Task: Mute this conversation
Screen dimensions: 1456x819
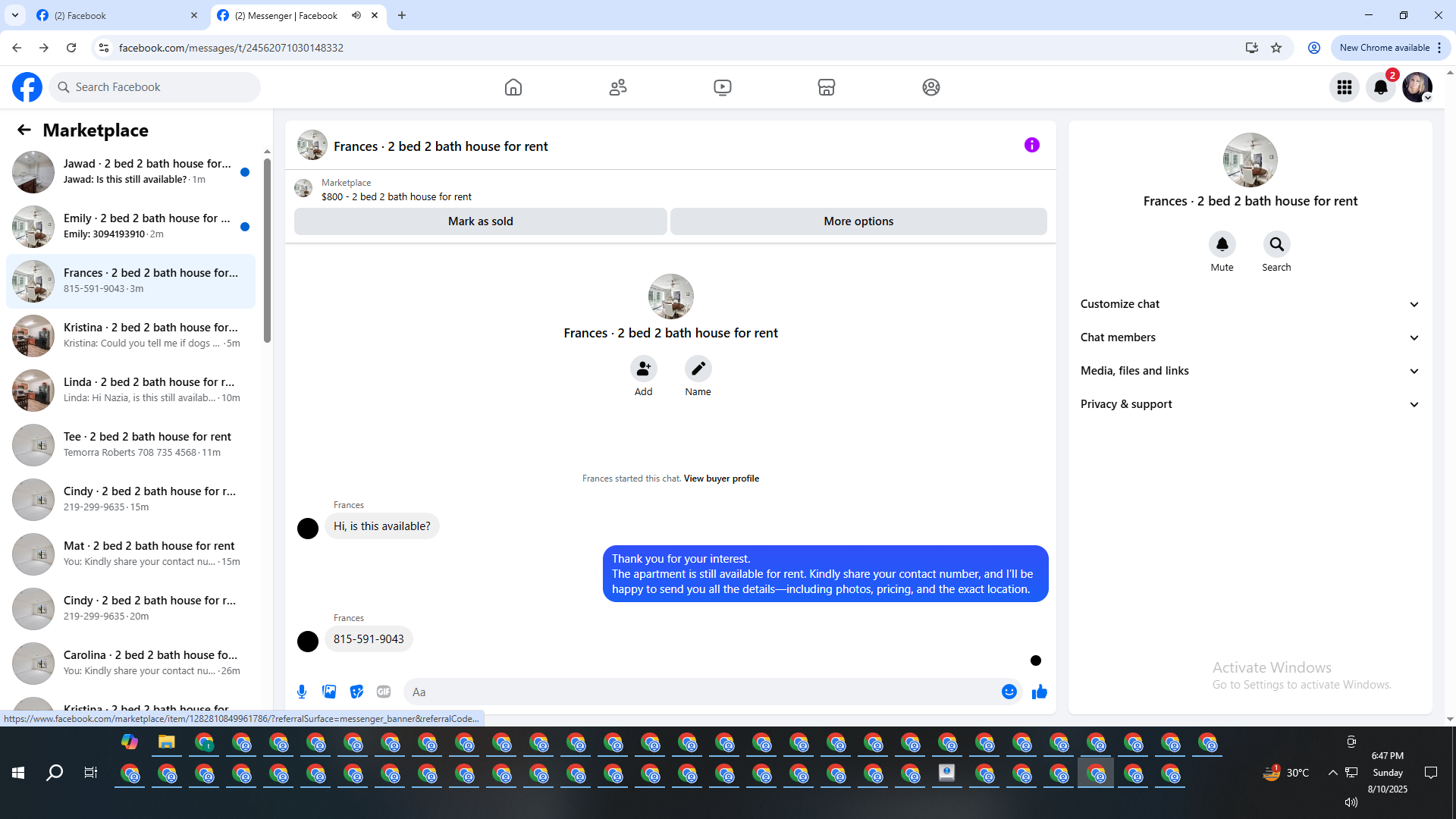Action: [1222, 244]
